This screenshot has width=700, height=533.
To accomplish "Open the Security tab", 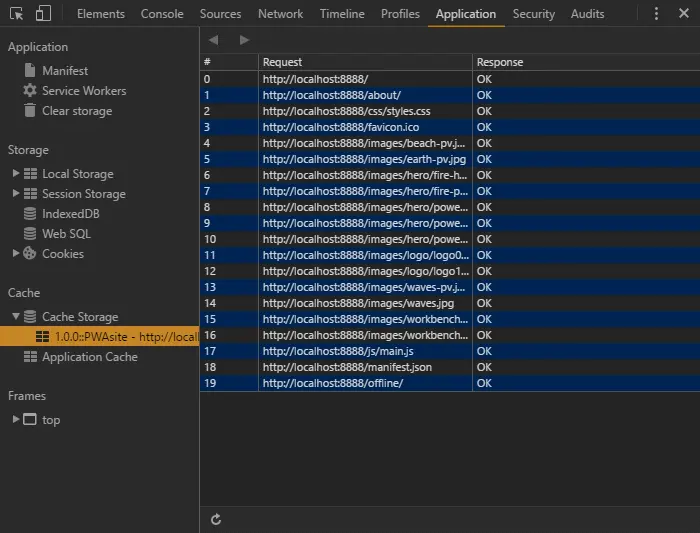I will (533, 14).
